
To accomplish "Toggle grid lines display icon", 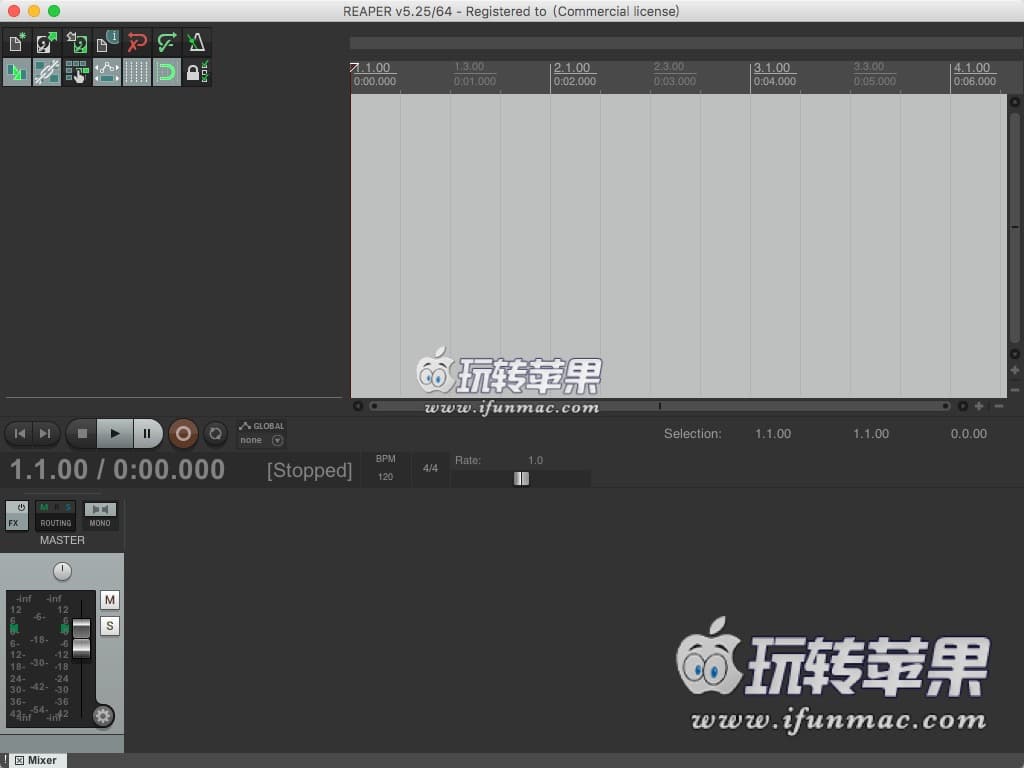I will [x=136, y=72].
